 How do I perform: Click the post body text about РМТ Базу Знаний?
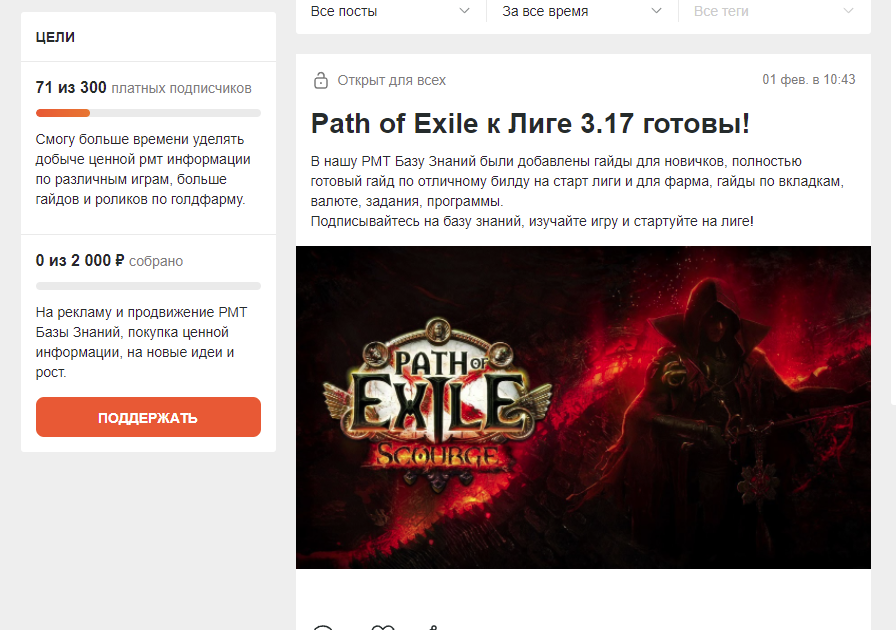[577, 191]
